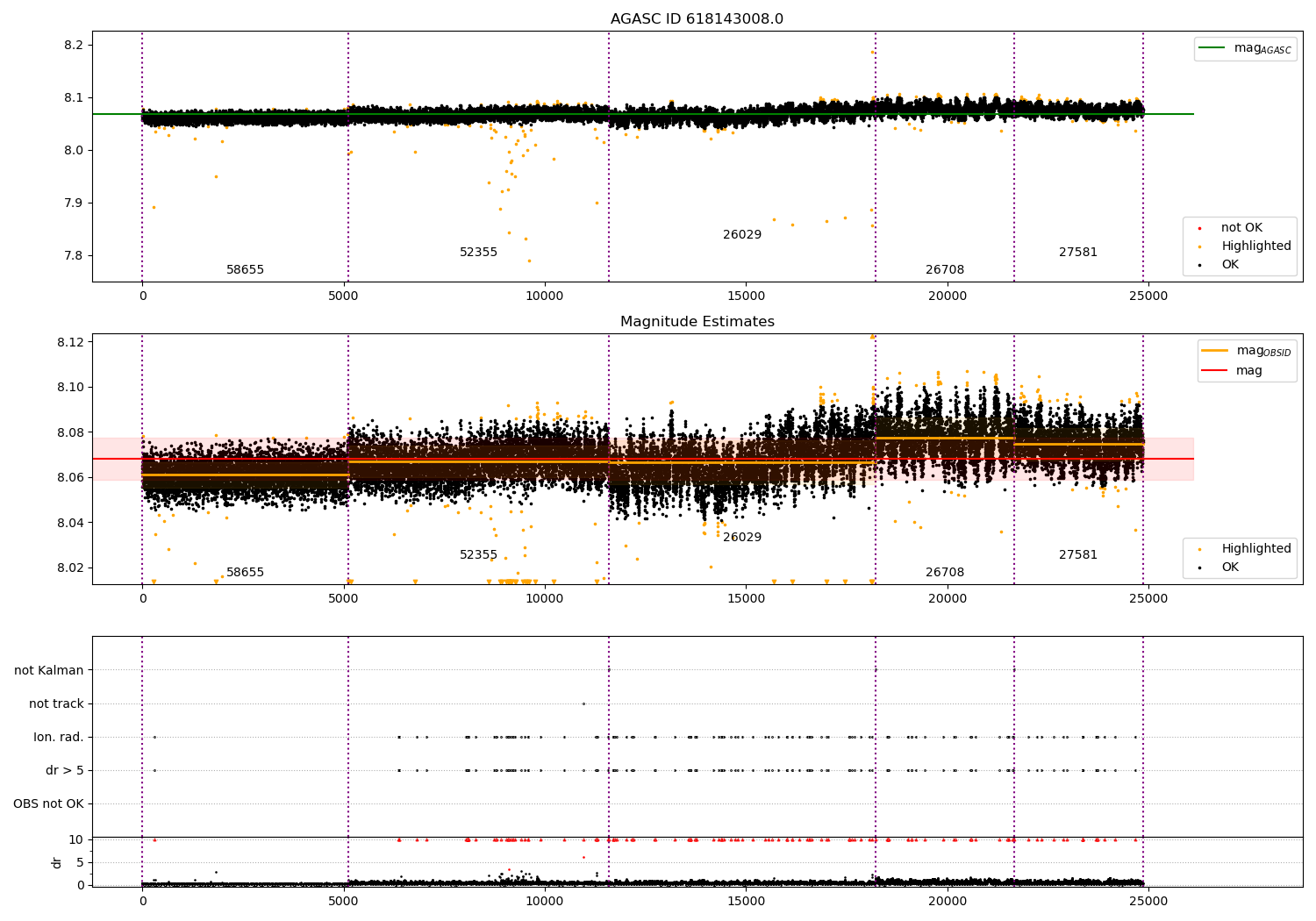Image resolution: width=1316 pixels, height=921 pixels.
Task: Select the mag OBSID legend entry
Action: (x=1263, y=351)
